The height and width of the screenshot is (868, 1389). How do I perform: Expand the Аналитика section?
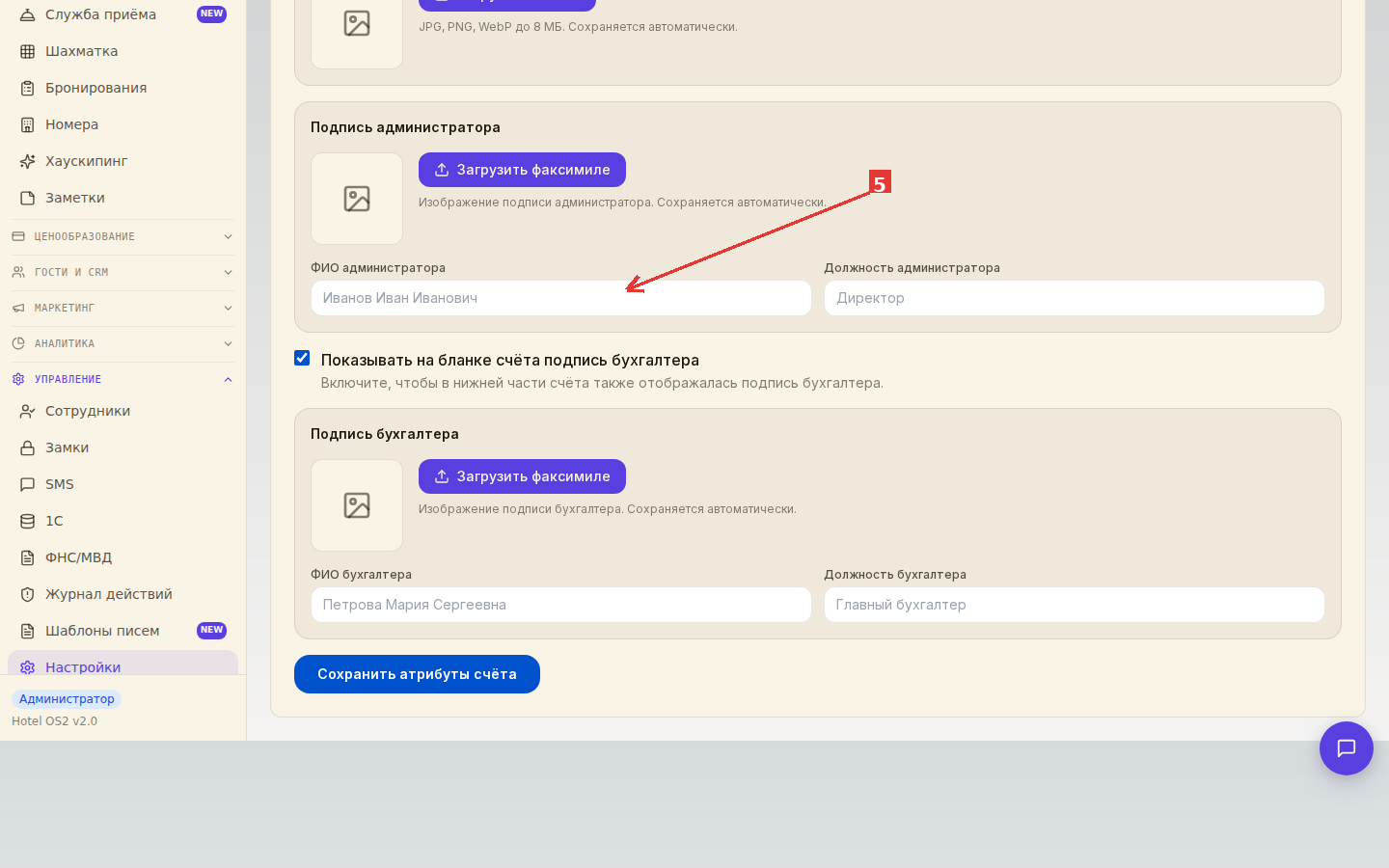(x=123, y=343)
